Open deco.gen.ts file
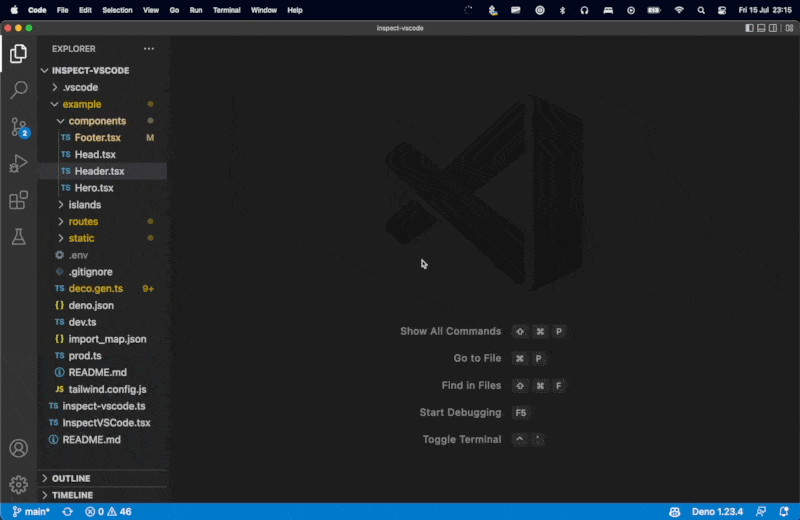This screenshot has width=800, height=520. click(103, 289)
